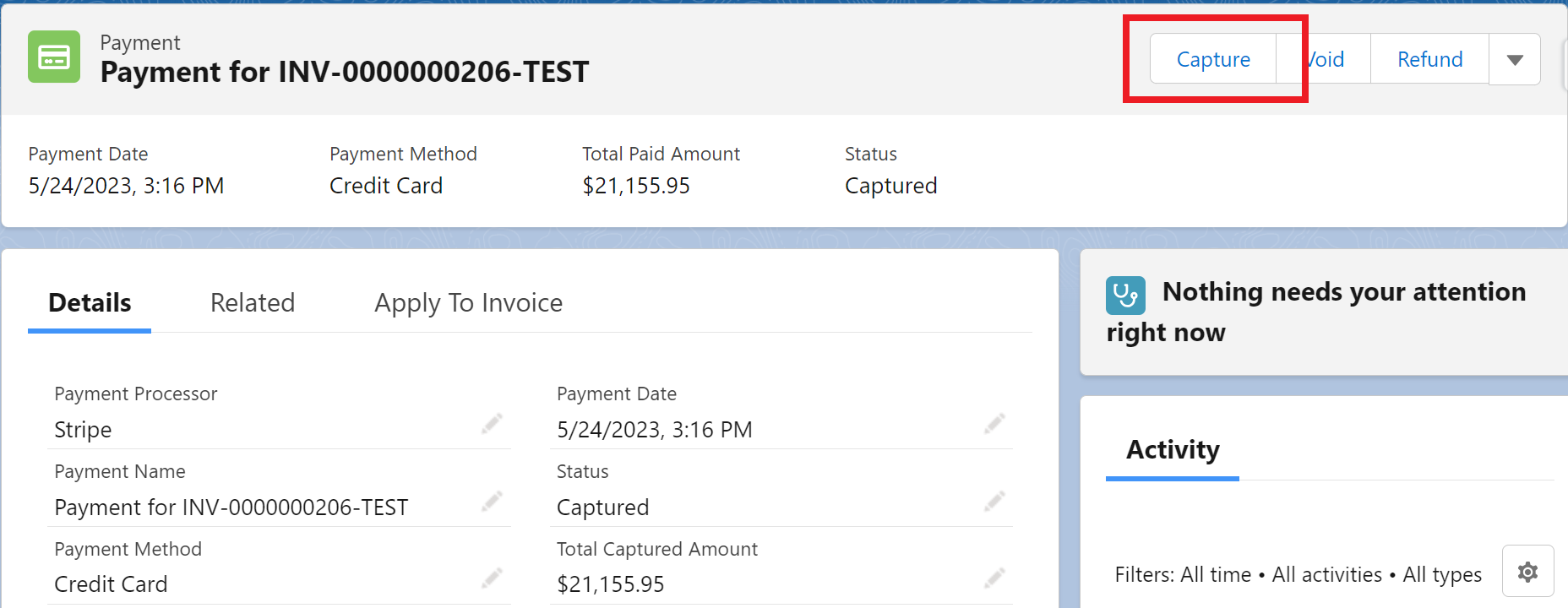Click the Refund button
The image size is (1568, 608).
point(1429,59)
